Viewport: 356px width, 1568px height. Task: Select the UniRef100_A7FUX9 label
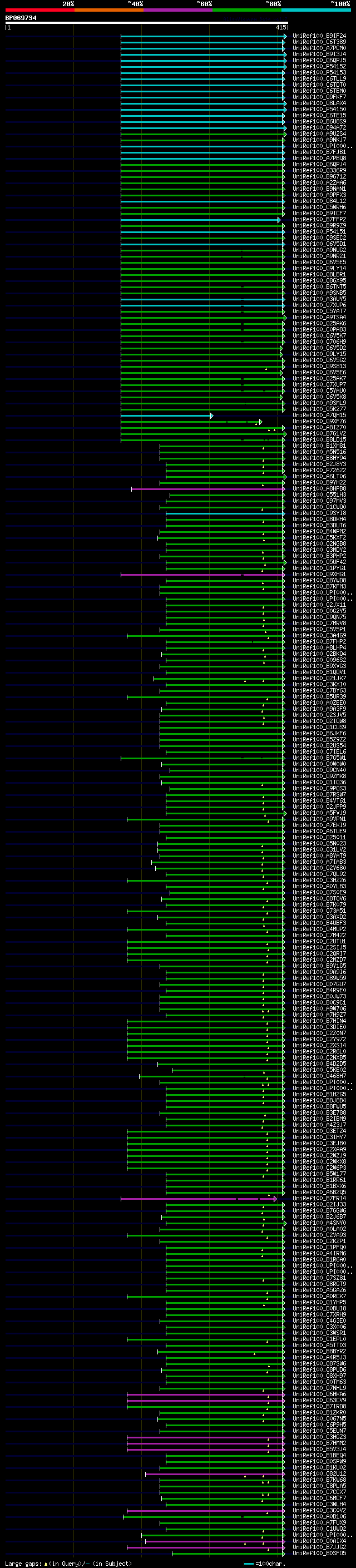pyautogui.click(x=319, y=1522)
